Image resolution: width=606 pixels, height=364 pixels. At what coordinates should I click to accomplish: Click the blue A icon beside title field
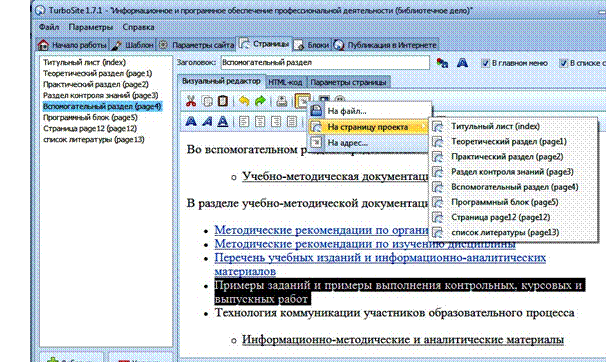pos(462,63)
